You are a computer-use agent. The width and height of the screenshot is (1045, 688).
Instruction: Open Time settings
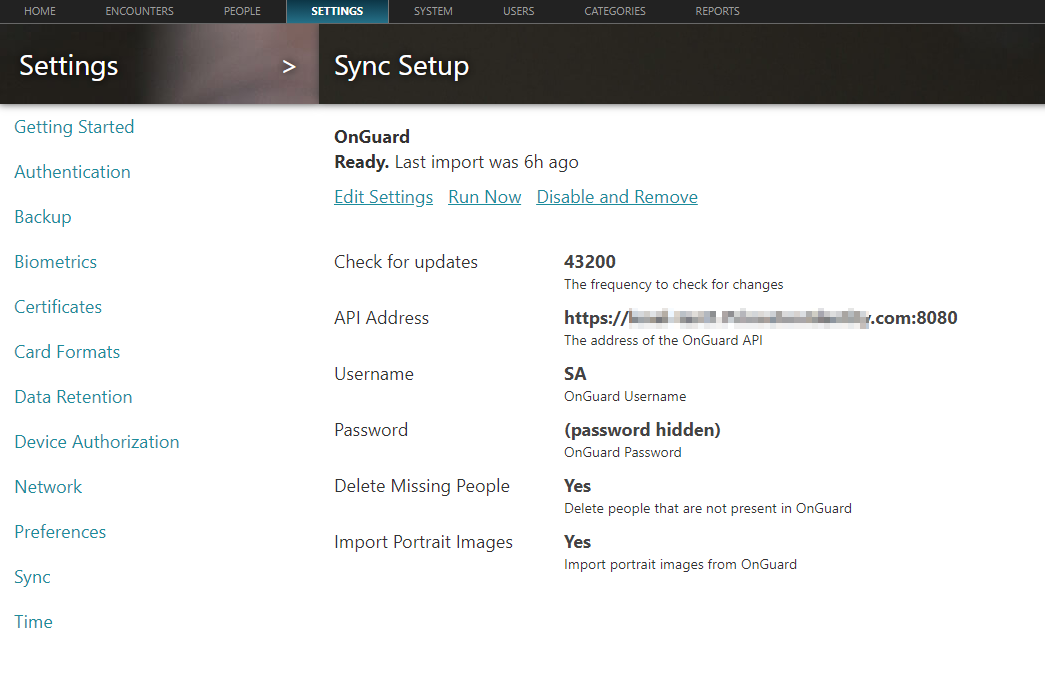(33, 622)
